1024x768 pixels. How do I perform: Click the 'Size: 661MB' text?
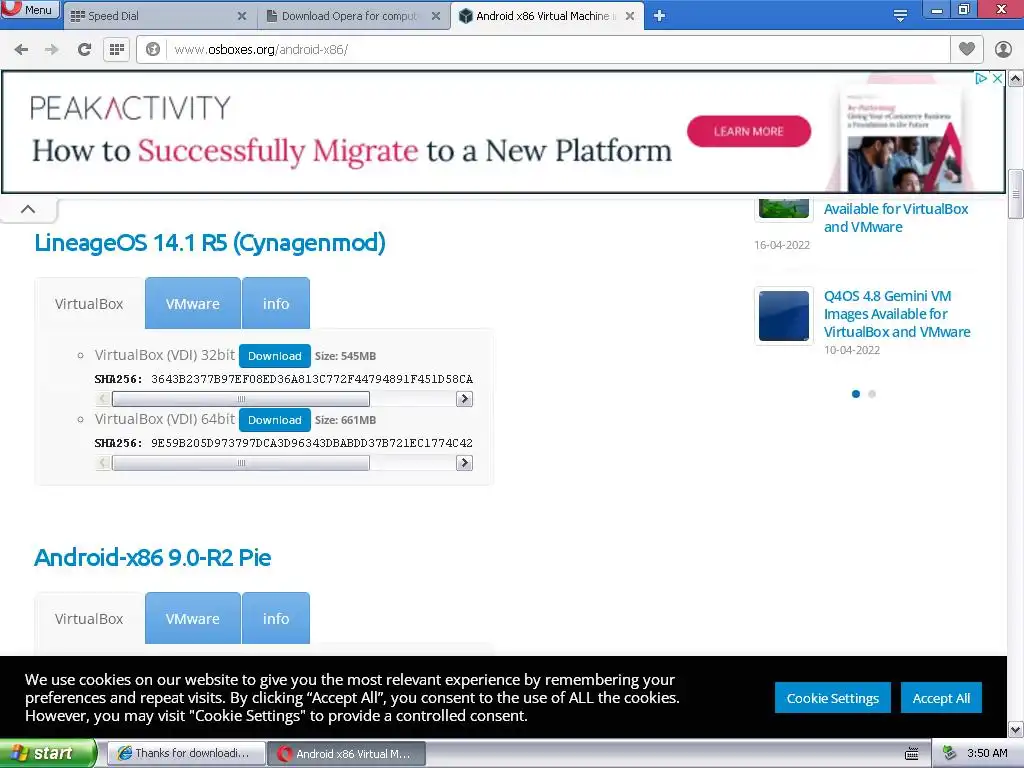[x=345, y=421]
